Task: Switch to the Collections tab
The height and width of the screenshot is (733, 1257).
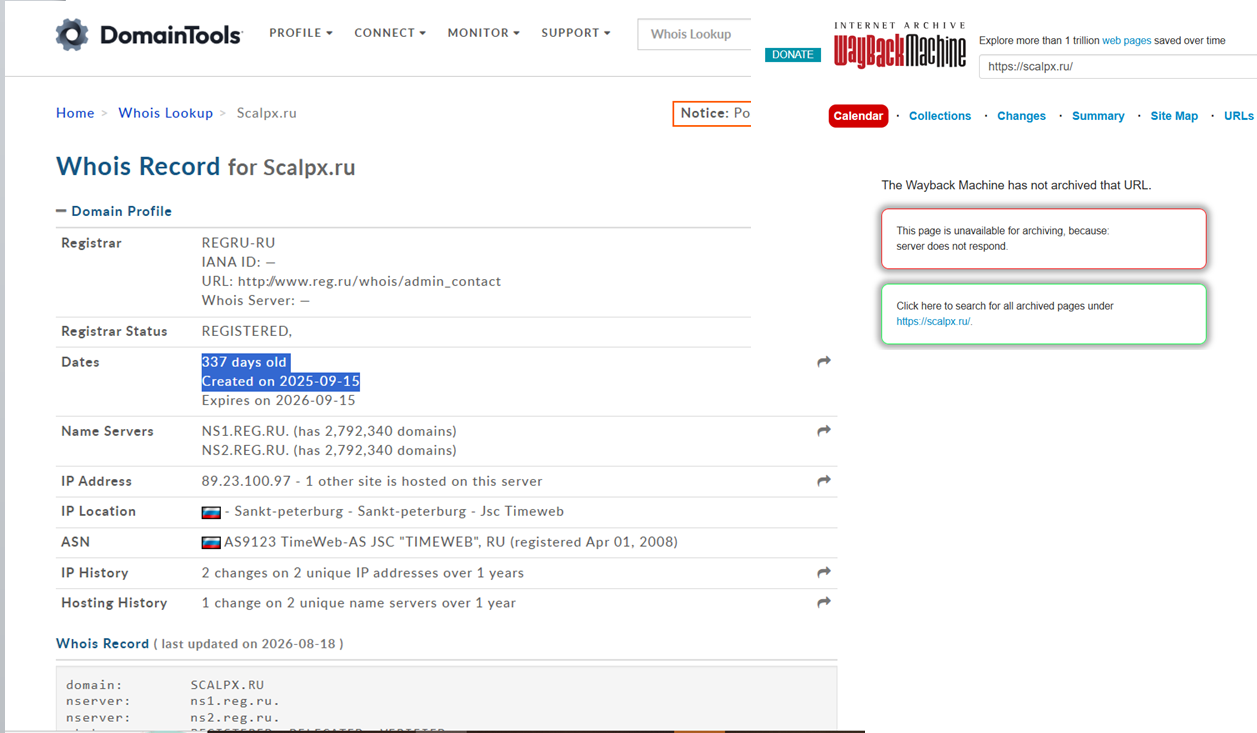Action: (940, 116)
